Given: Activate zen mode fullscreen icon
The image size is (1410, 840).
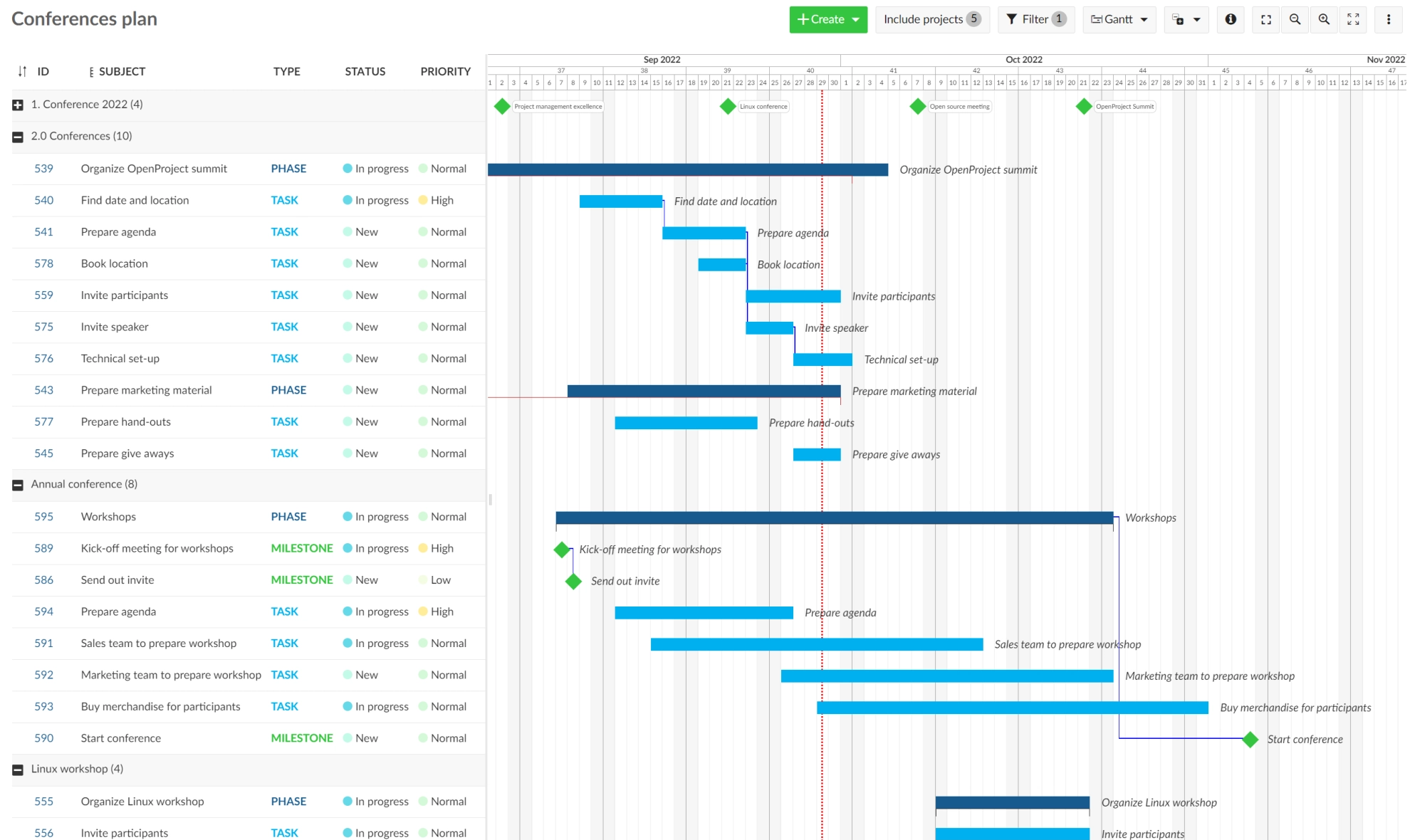Looking at the screenshot, I should pyautogui.click(x=1265, y=19).
